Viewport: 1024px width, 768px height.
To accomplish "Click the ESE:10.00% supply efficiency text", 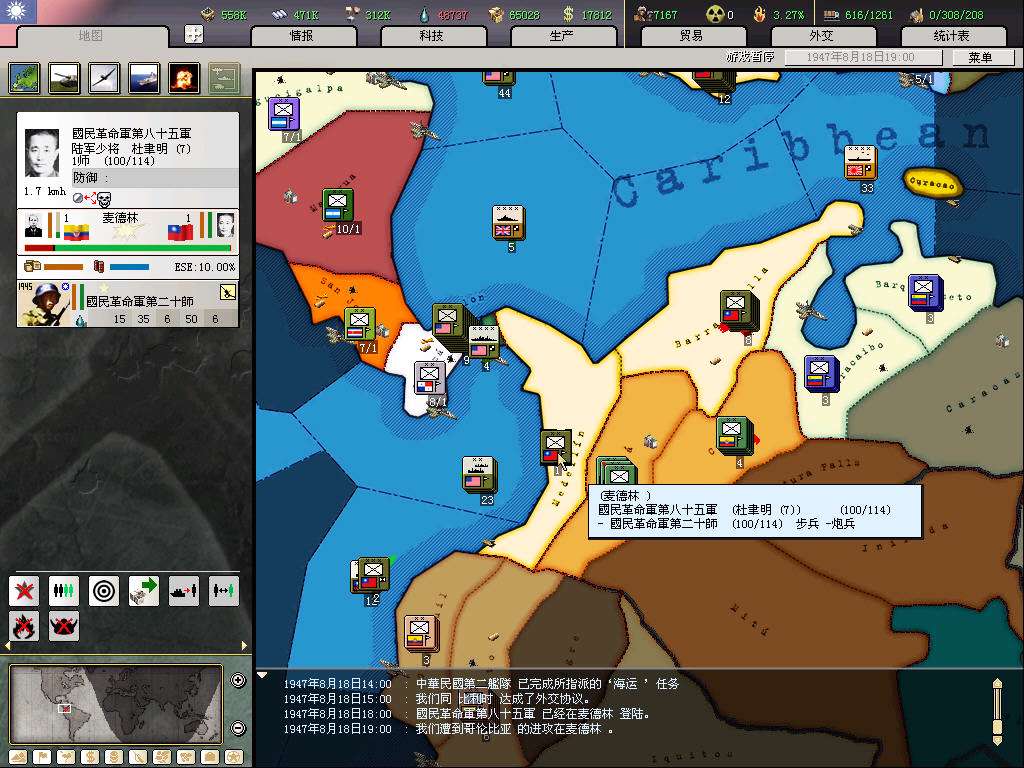I will point(204,267).
